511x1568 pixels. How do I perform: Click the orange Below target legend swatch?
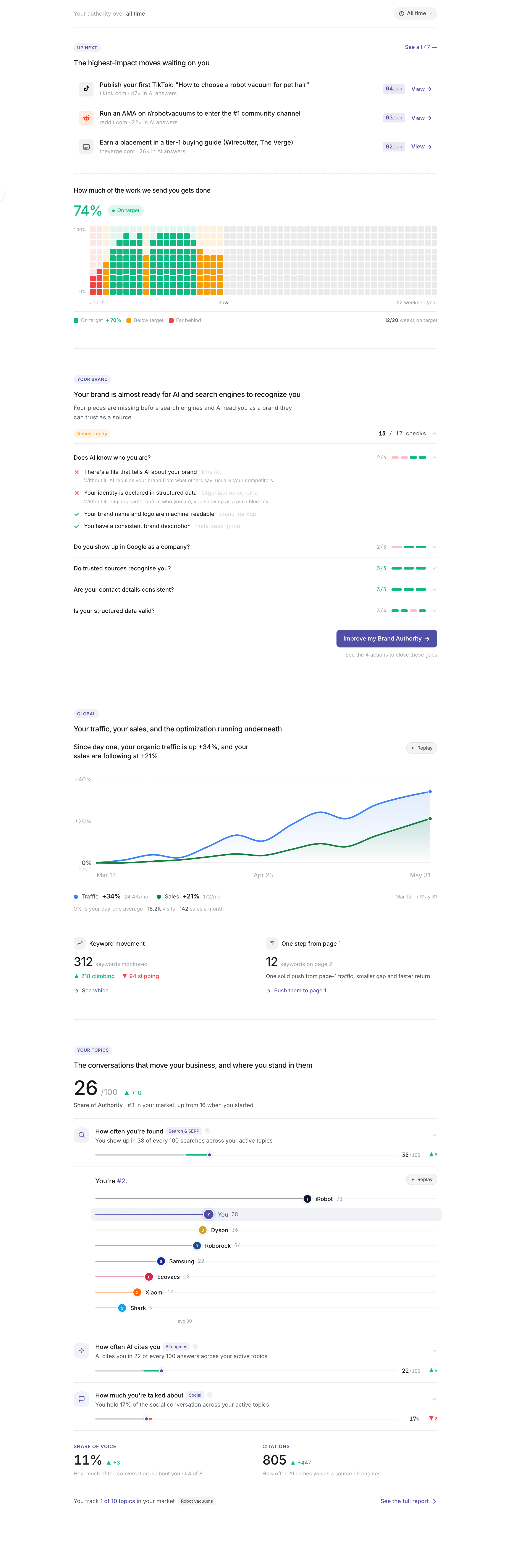[129, 320]
